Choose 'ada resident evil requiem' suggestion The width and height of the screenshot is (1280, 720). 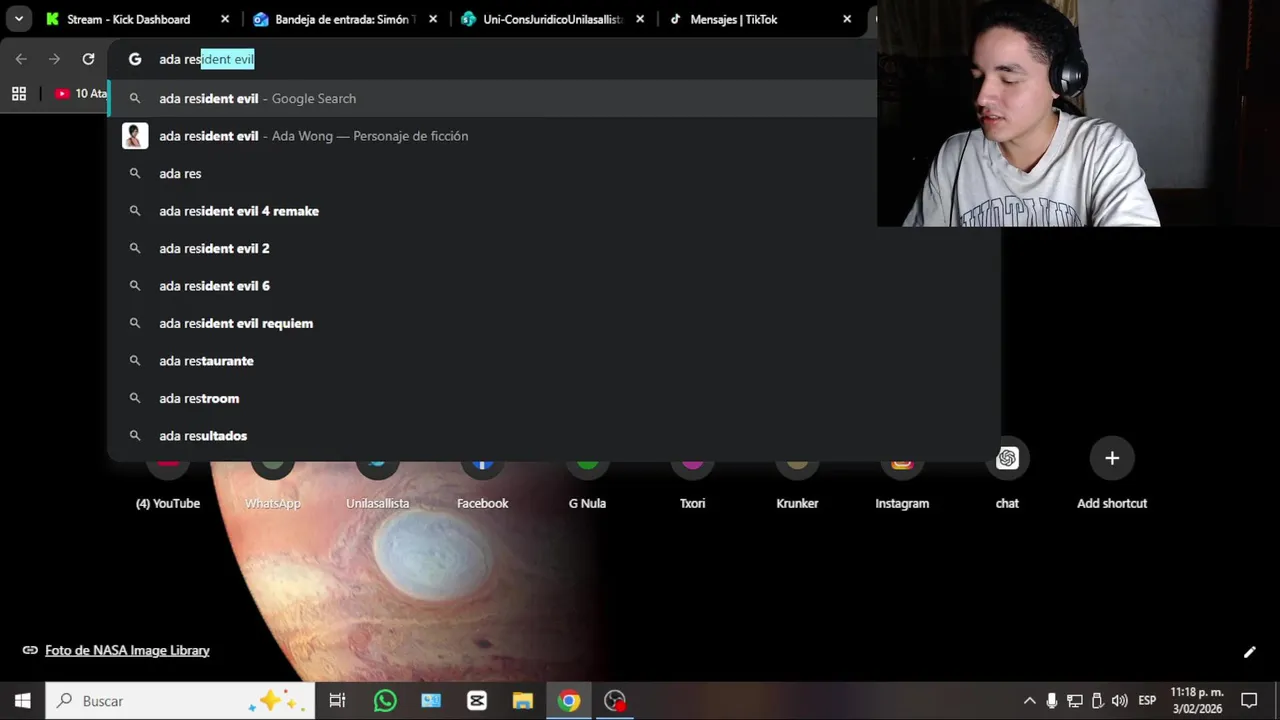[554, 323]
